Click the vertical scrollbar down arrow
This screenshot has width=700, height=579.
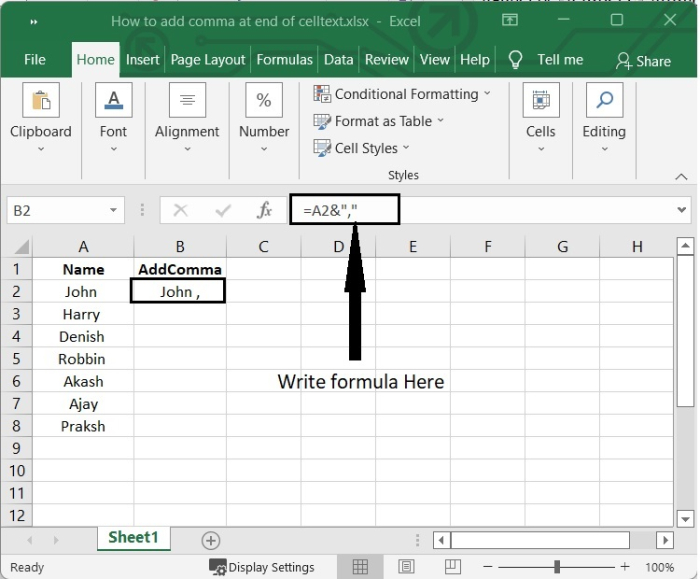pos(685,519)
